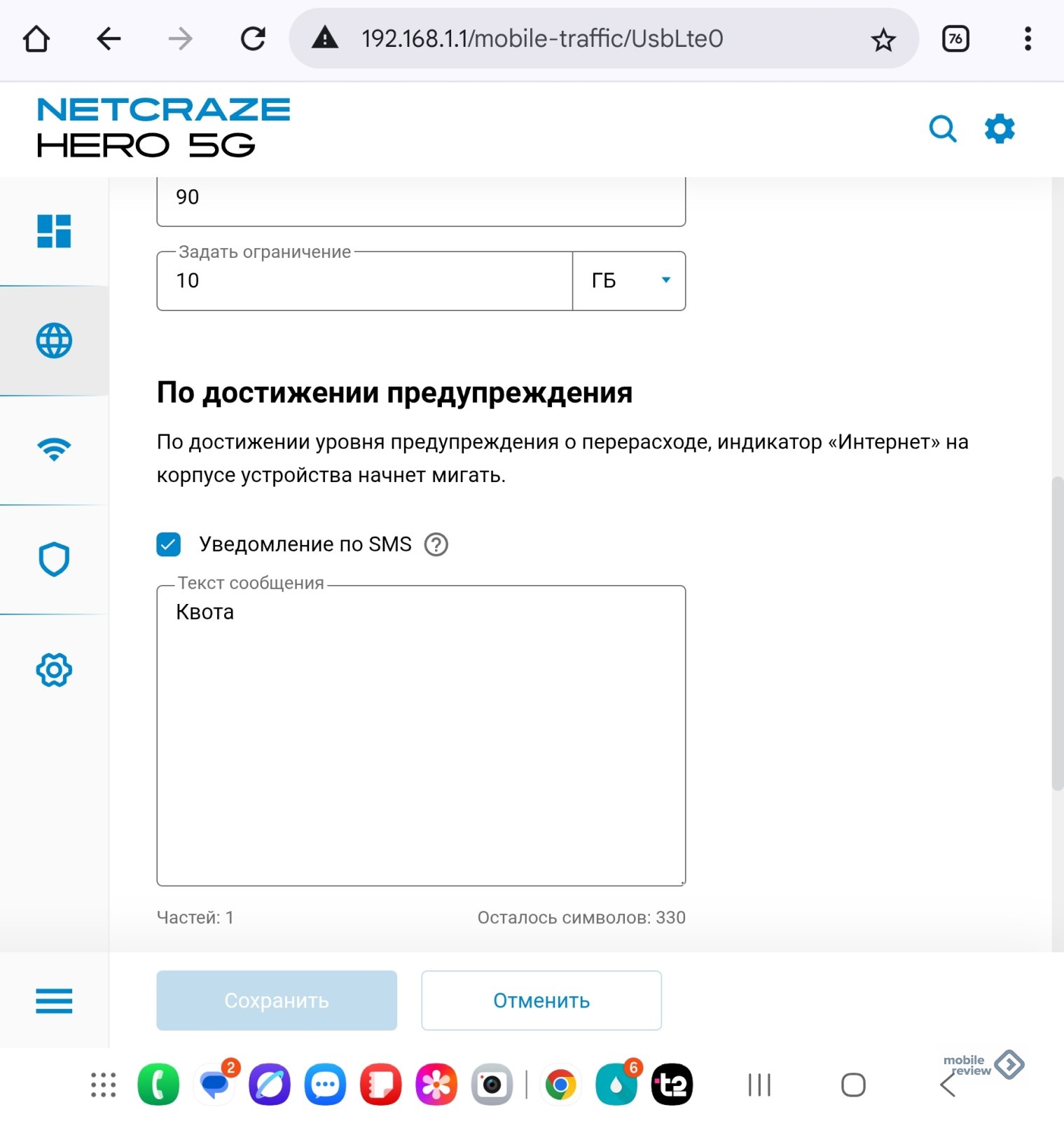This screenshot has width=1064, height=1121.
Task: Open the dashboard tiles icon in sidebar
Action: pyautogui.click(x=54, y=231)
